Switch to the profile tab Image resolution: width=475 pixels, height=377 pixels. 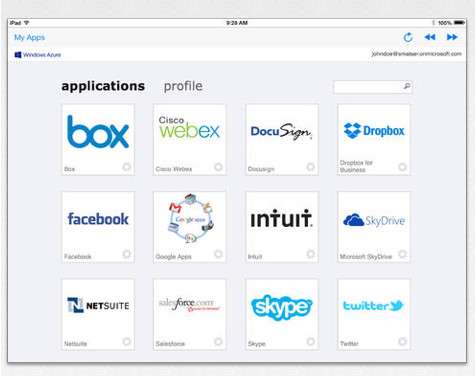(183, 86)
